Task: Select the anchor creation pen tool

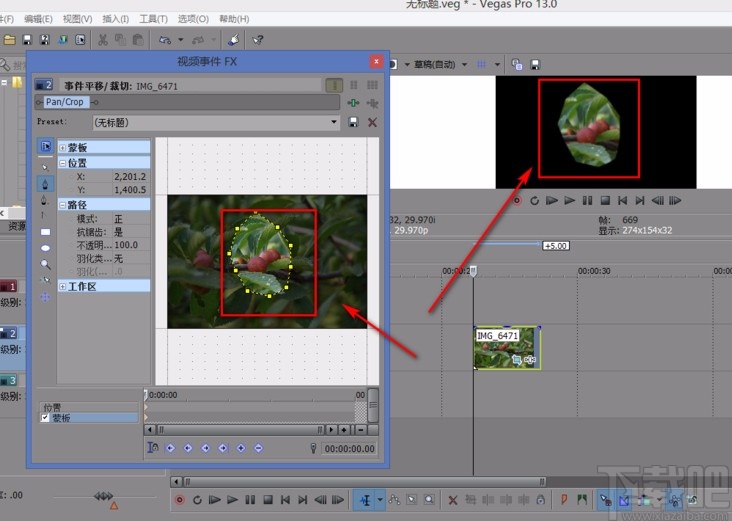Action: click(45, 184)
